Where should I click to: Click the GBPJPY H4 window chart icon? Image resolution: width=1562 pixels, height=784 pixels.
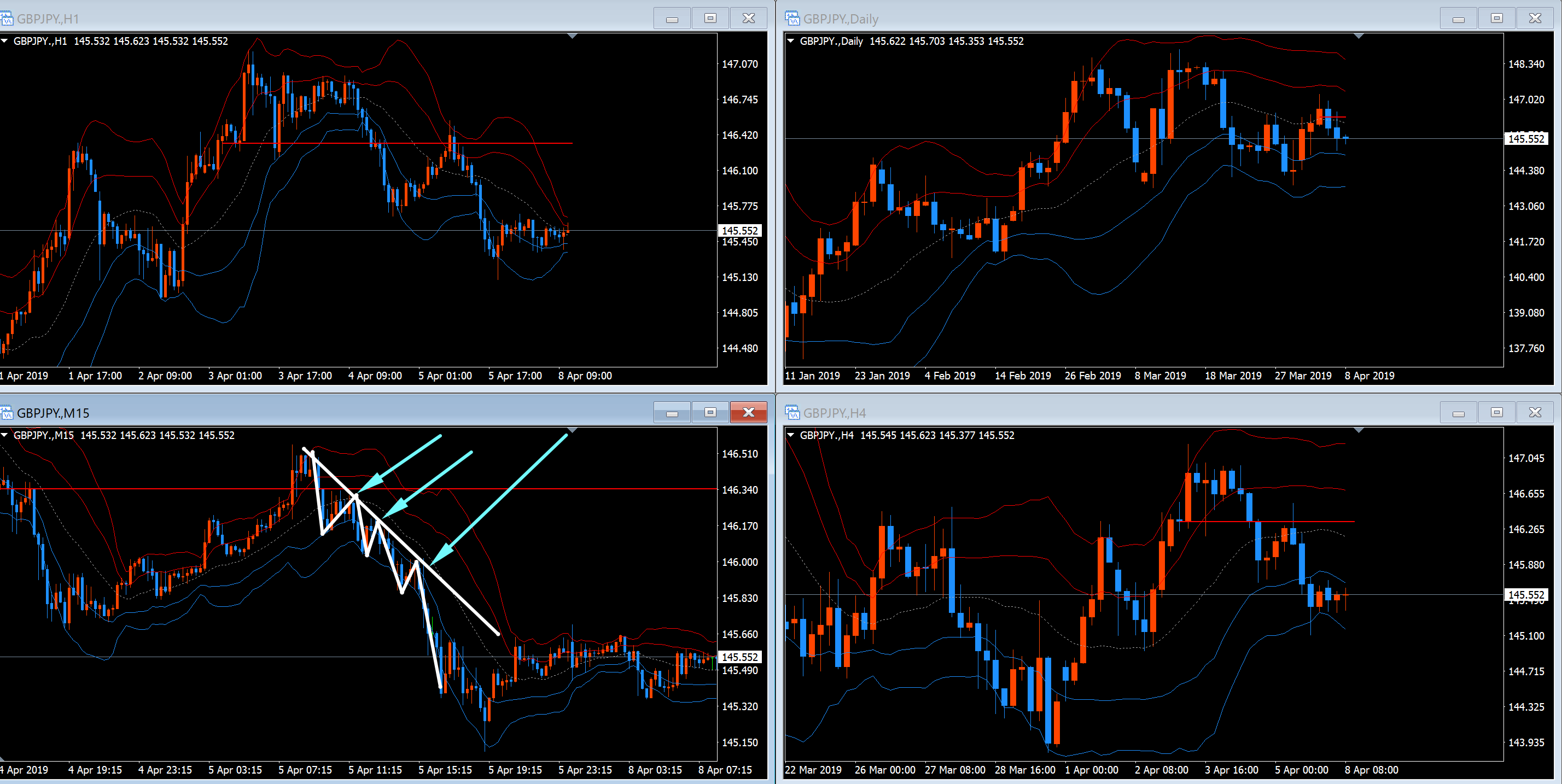792,413
